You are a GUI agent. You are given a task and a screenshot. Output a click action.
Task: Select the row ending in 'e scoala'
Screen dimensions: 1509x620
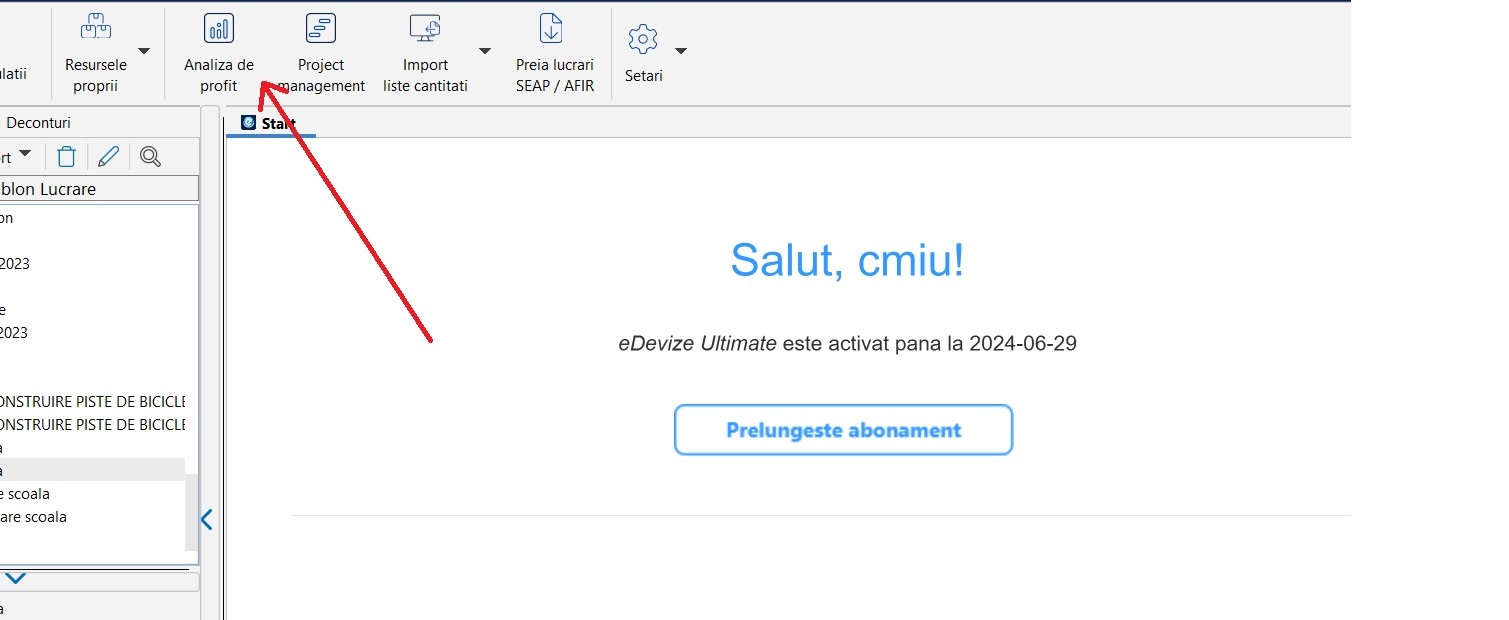(x=92, y=494)
